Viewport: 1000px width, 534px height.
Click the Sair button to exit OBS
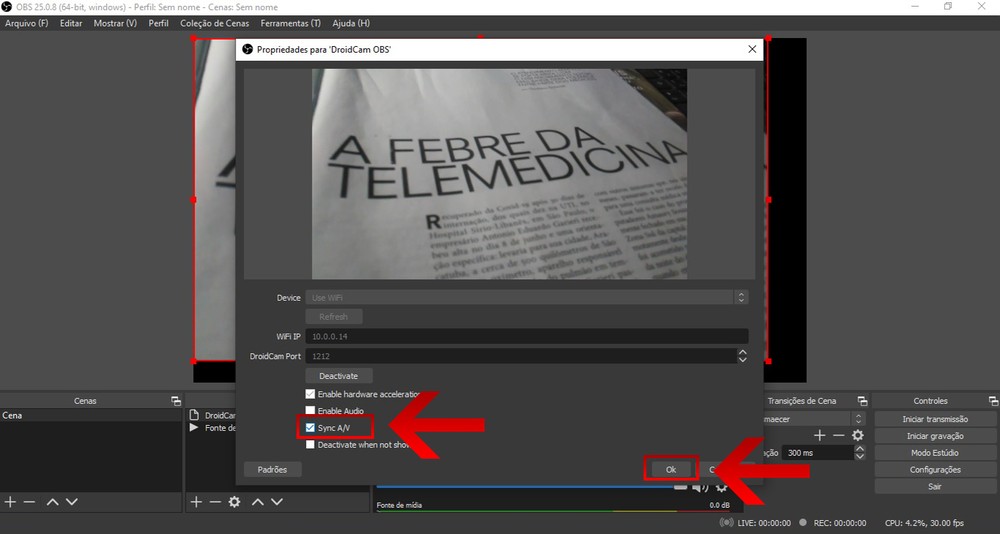935,486
